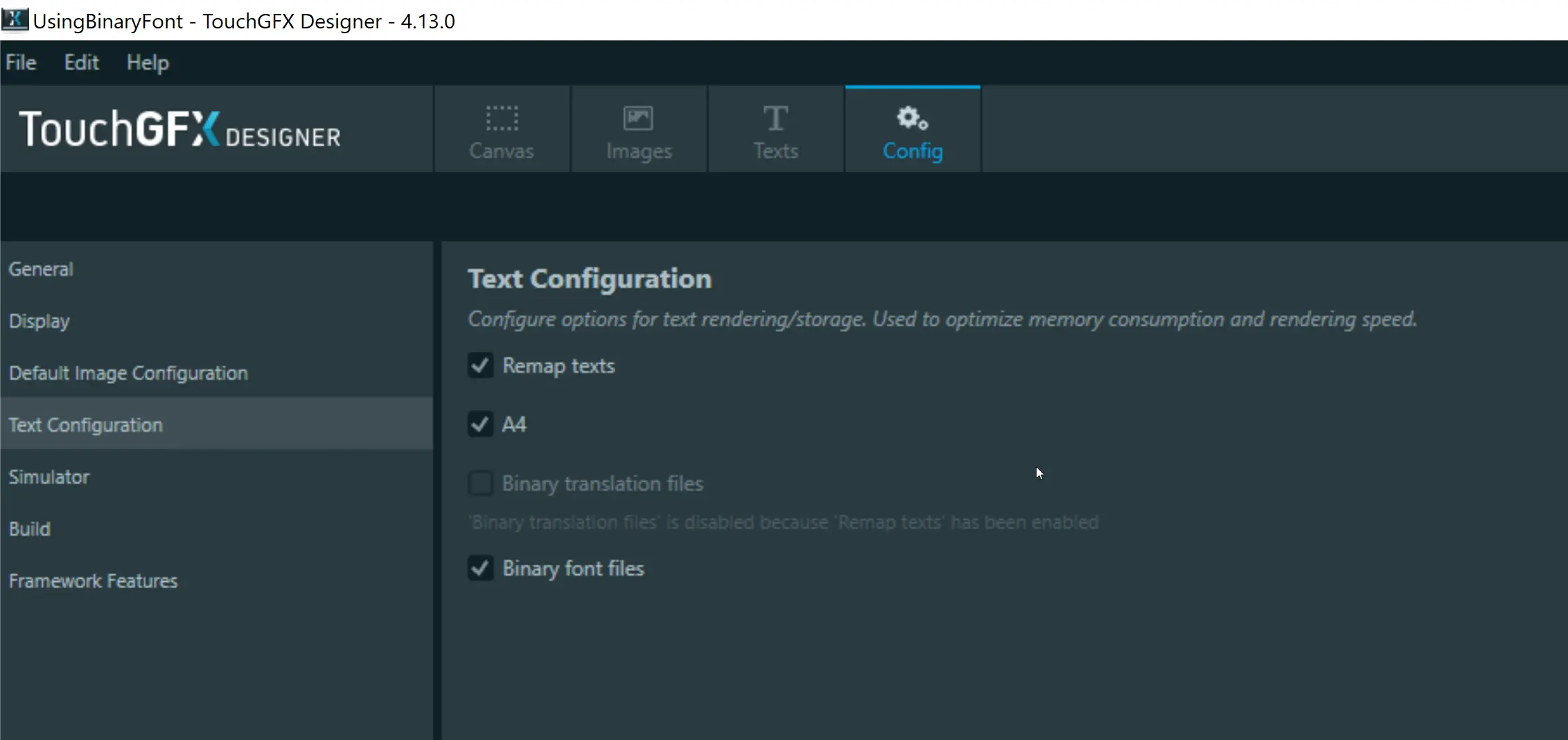Image resolution: width=1568 pixels, height=740 pixels.
Task: Click the Canvas dotted-rectangle icon
Action: [502, 118]
